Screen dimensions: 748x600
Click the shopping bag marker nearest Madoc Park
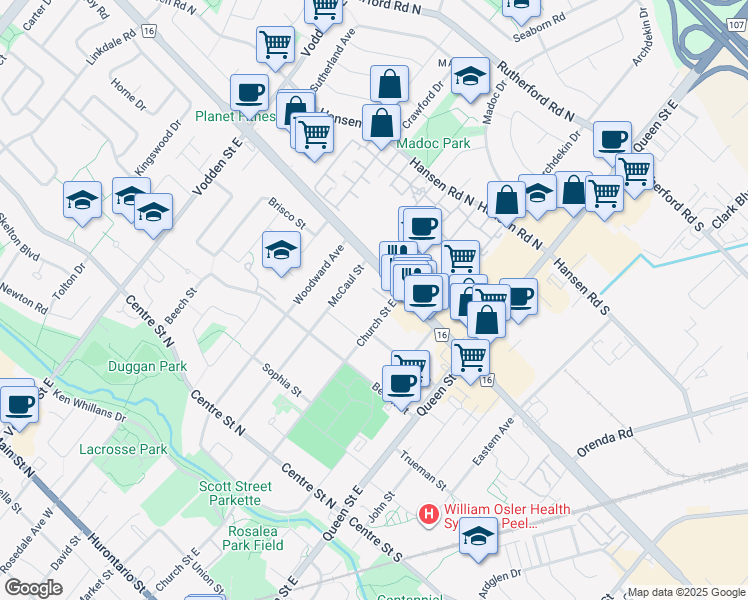pos(382,124)
